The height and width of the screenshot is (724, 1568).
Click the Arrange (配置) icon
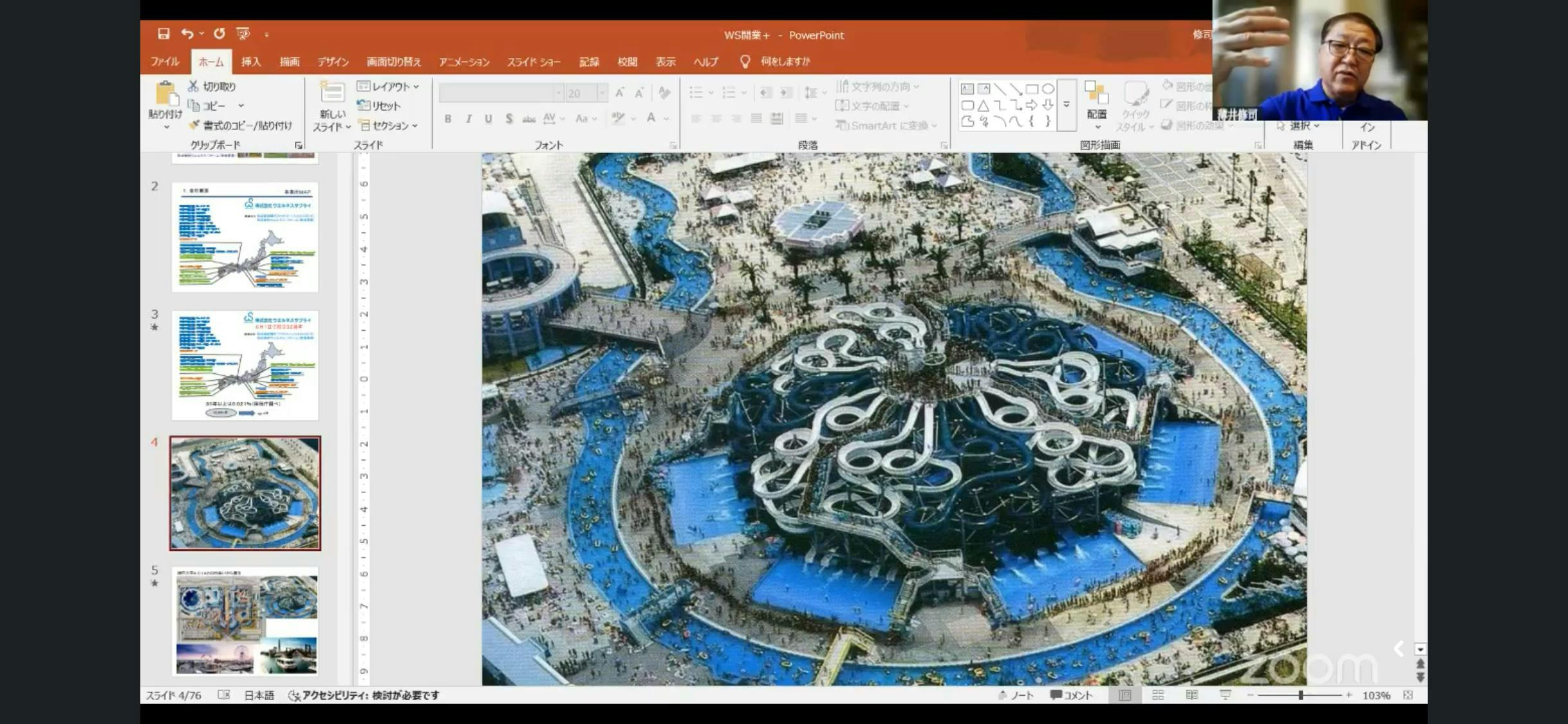pos(1096,95)
